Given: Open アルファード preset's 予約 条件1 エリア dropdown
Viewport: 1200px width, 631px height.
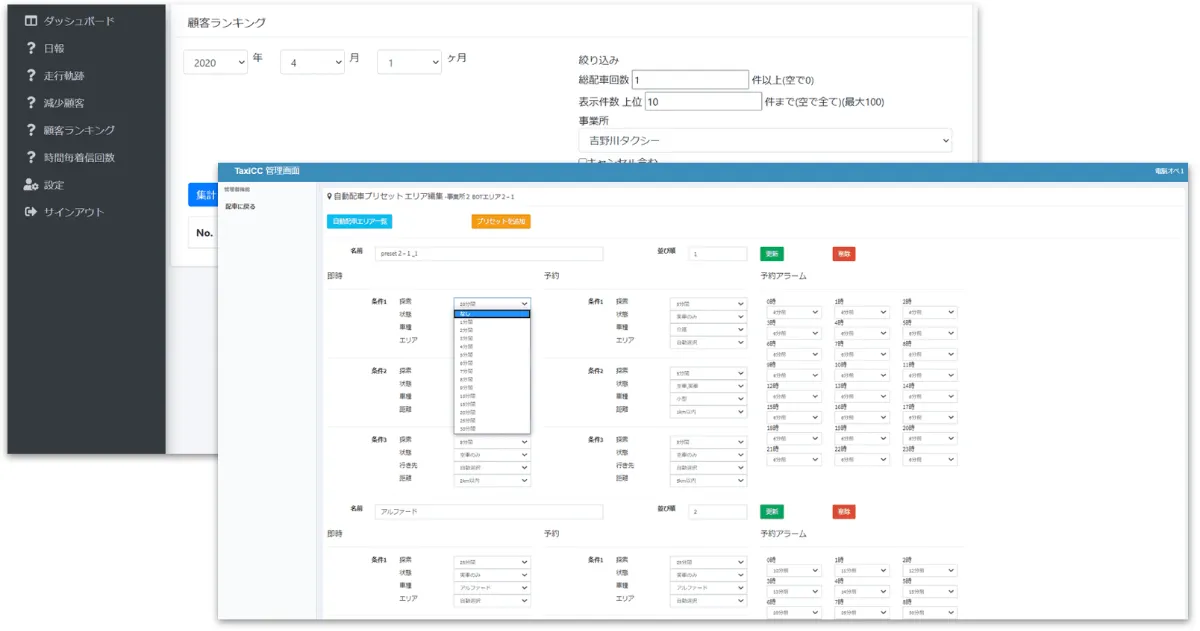Looking at the screenshot, I should click(708, 600).
